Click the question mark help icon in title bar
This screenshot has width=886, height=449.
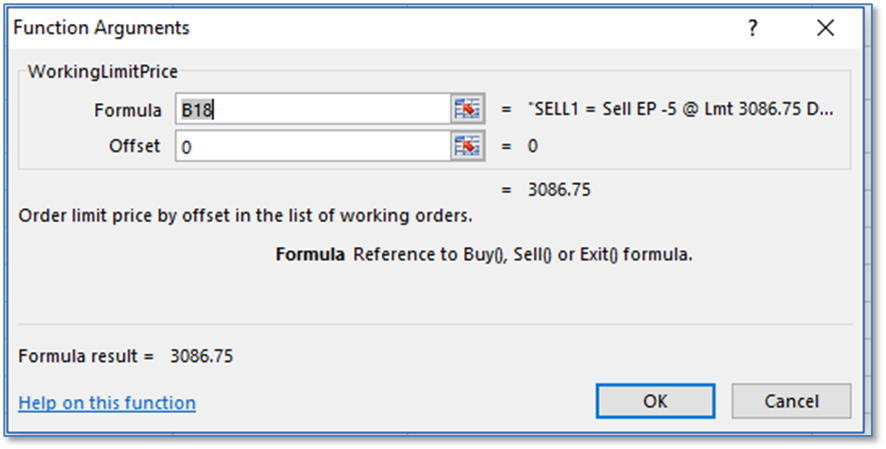[752, 29]
